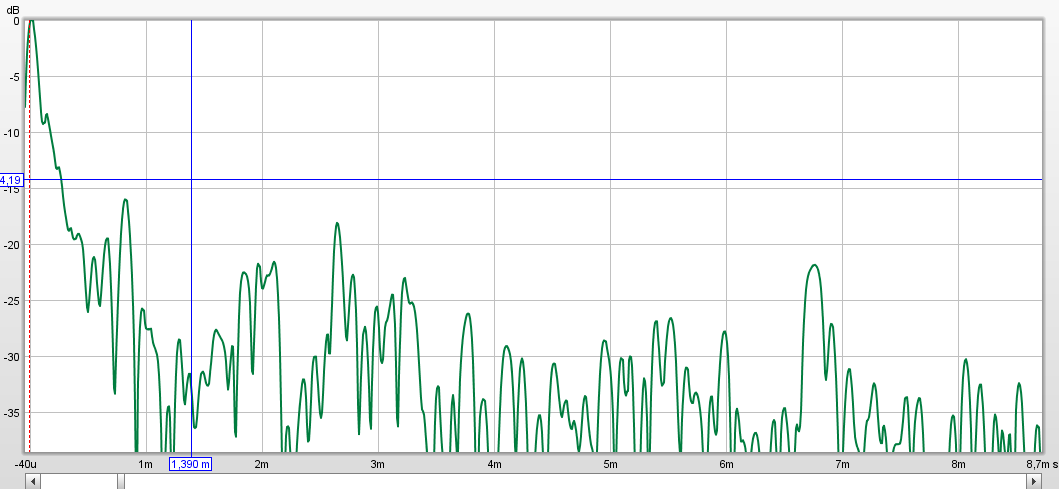Click the -25 dB axis label

click(13, 301)
